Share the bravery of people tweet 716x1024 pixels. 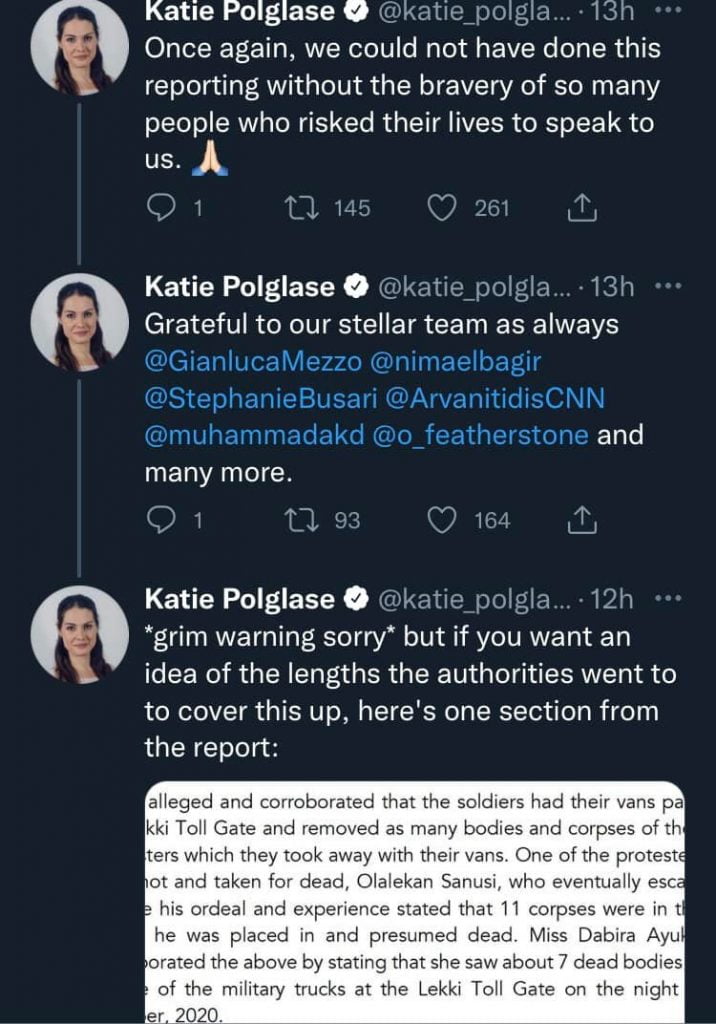coord(581,208)
